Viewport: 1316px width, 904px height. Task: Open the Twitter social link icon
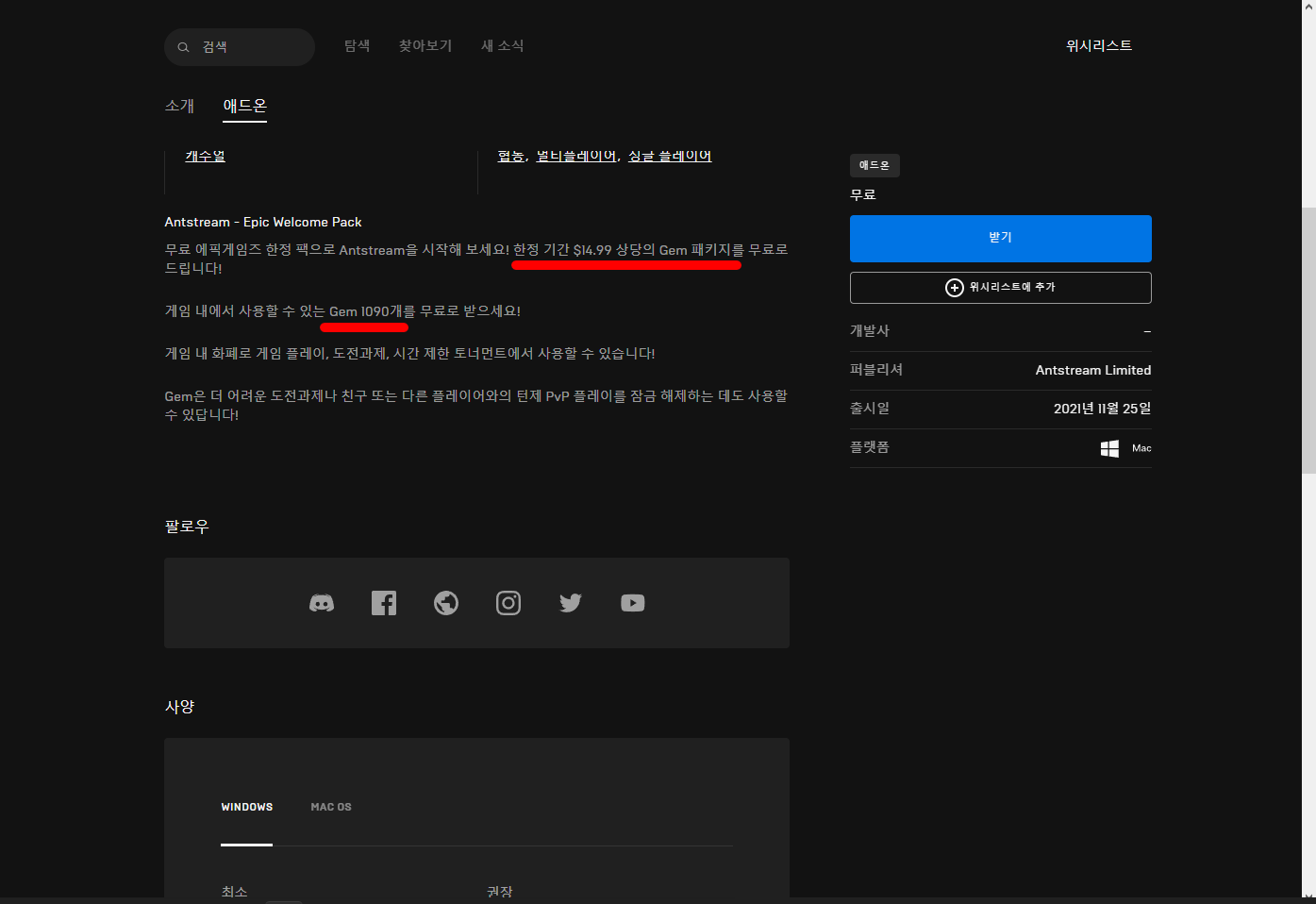pos(571,603)
